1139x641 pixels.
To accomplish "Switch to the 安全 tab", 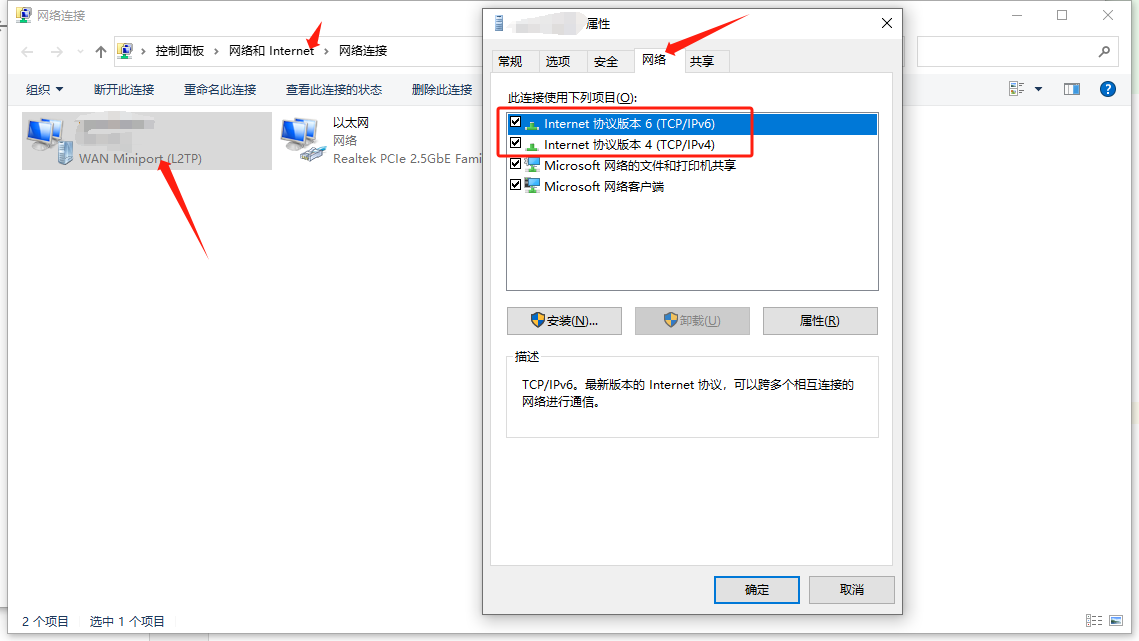I will point(606,62).
